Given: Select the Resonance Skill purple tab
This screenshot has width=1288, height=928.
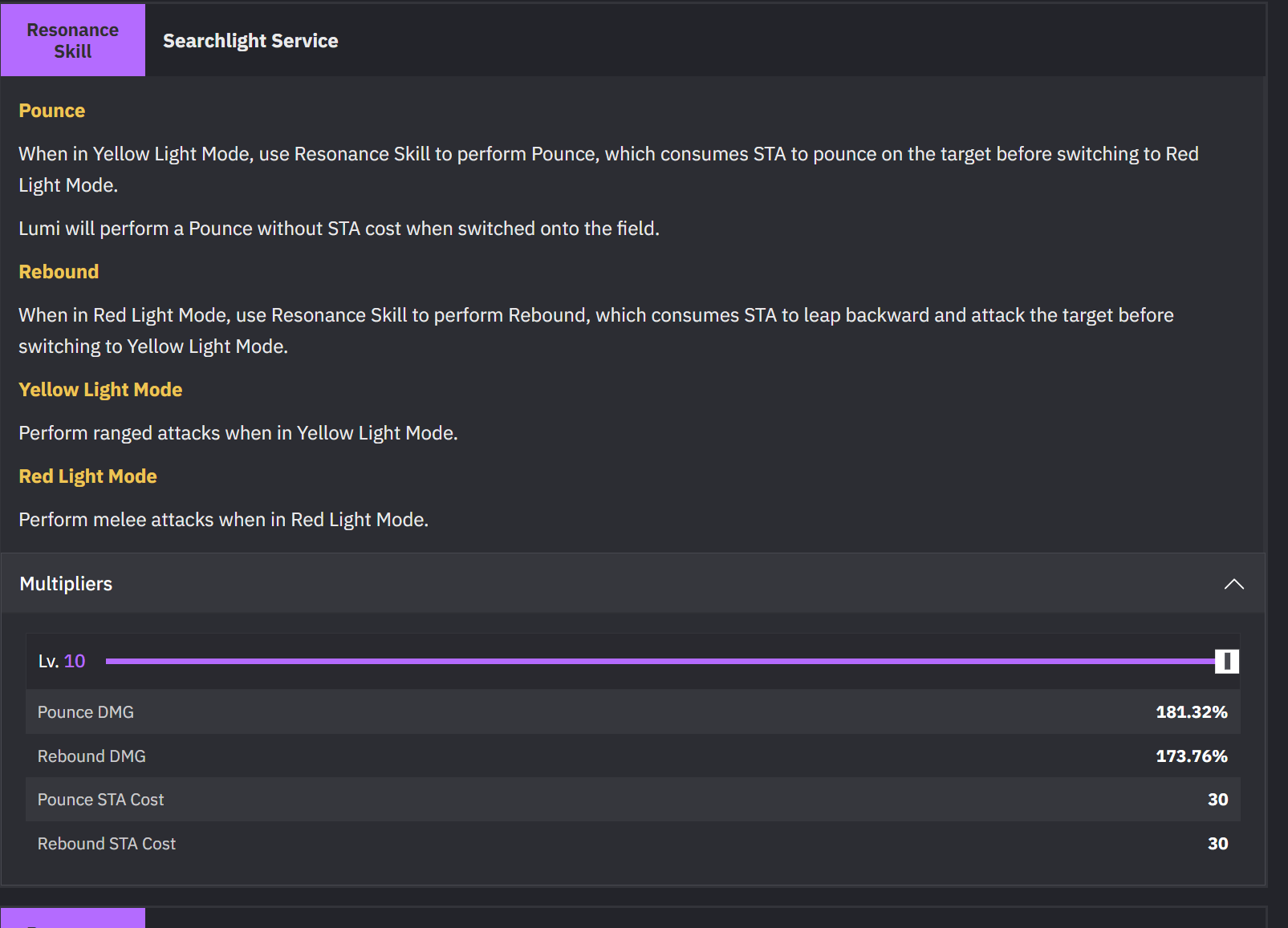Looking at the screenshot, I should (73, 40).
